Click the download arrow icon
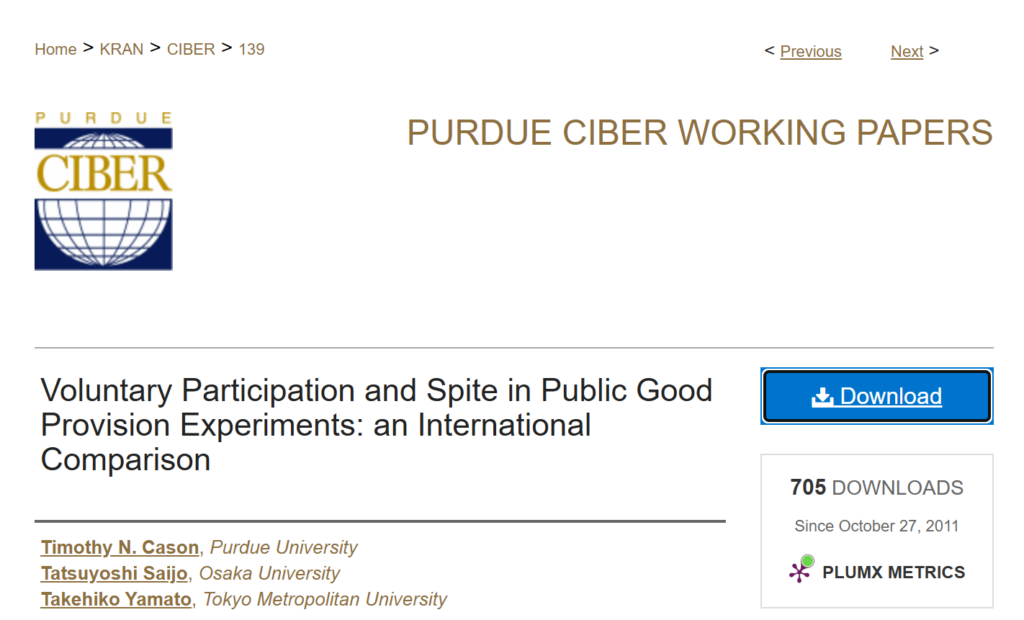This screenshot has width=1024, height=620. click(x=823, y=396)
